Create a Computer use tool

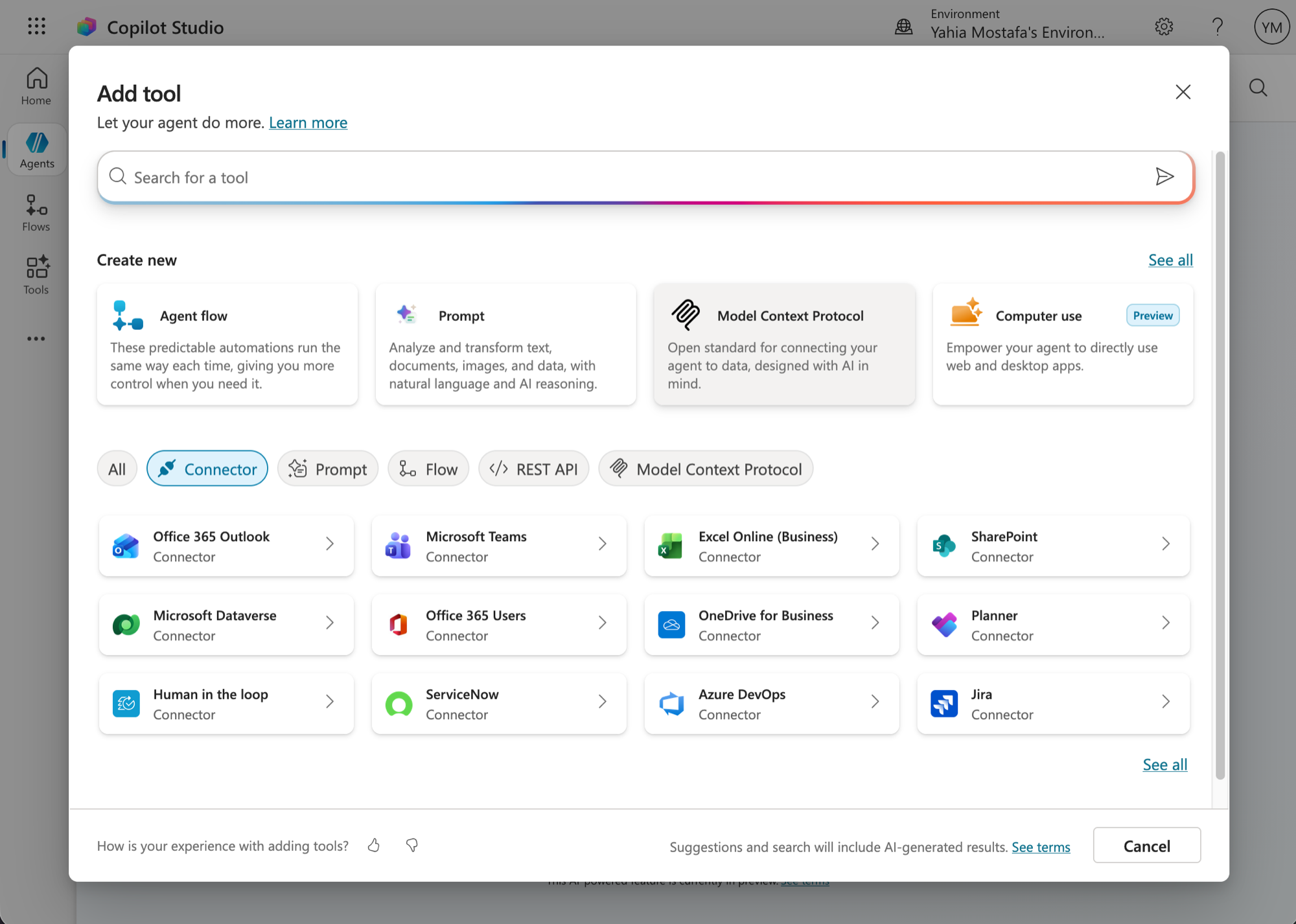1063,345
